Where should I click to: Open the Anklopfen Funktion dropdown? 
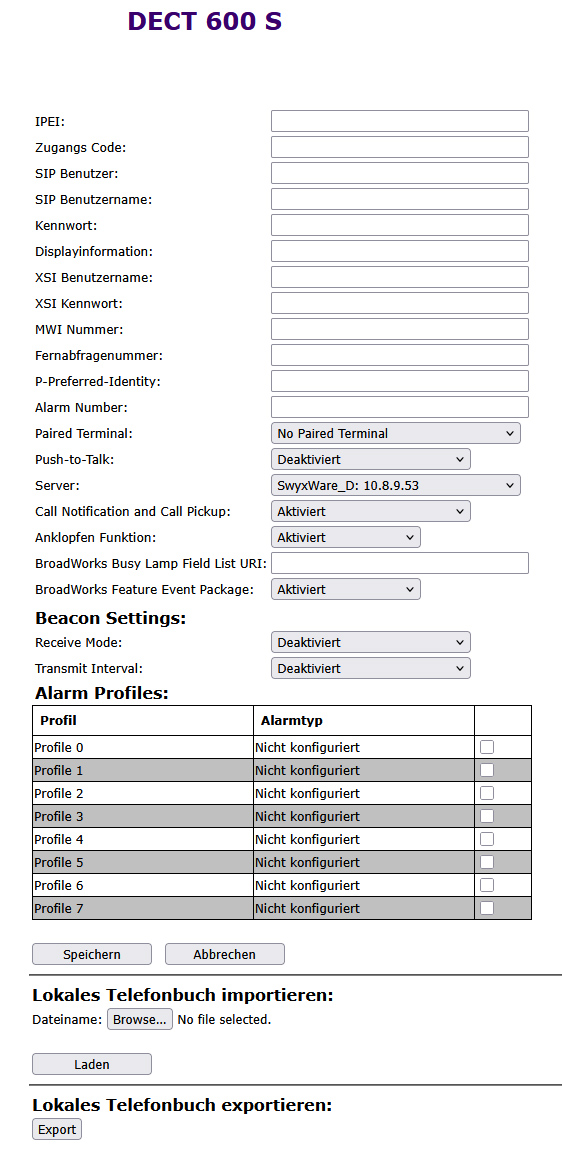(x=346, y=537)
